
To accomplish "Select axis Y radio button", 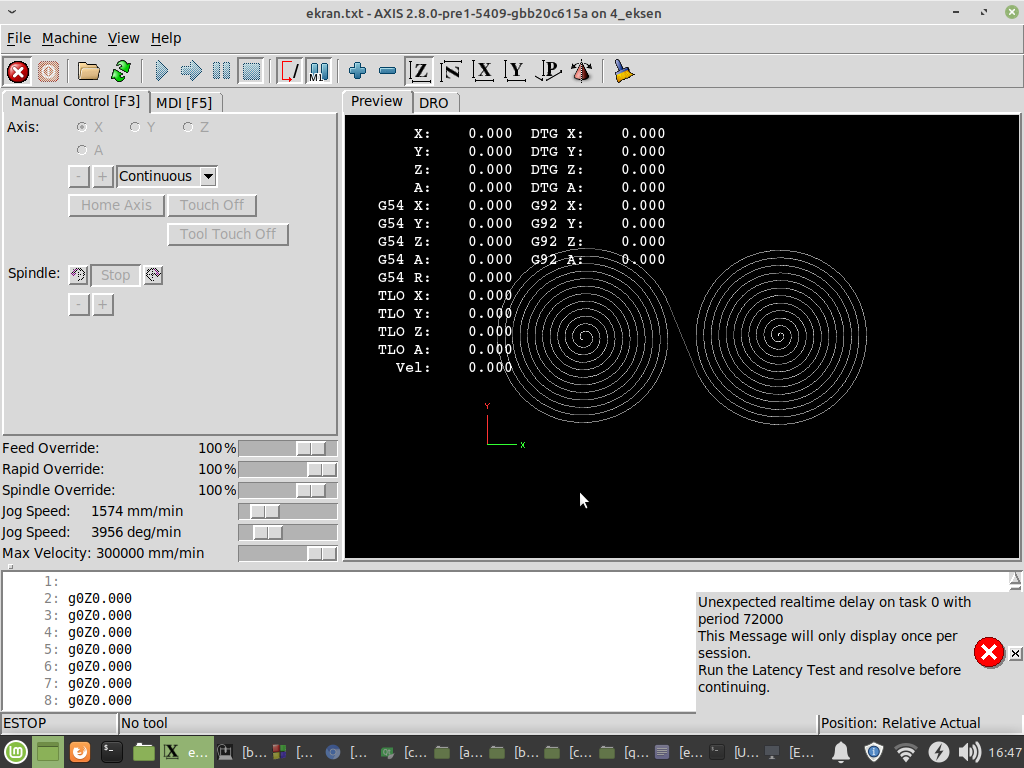I will [135, 127].
